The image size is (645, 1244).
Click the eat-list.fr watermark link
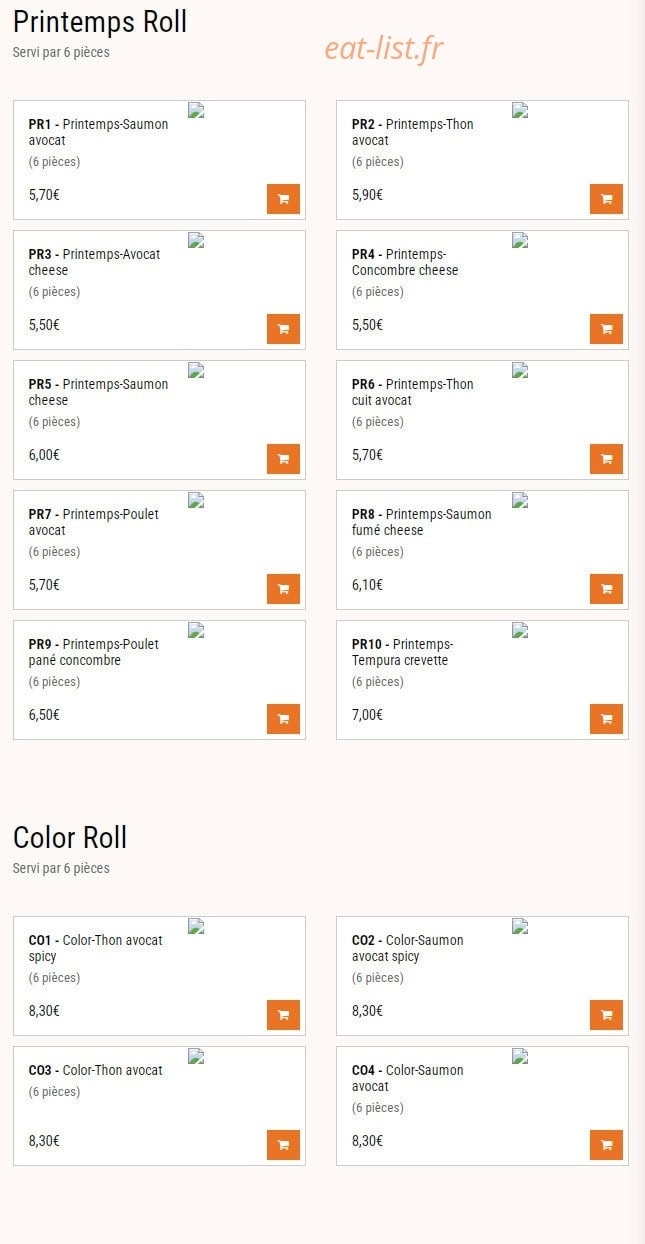(x=384, y=48)
